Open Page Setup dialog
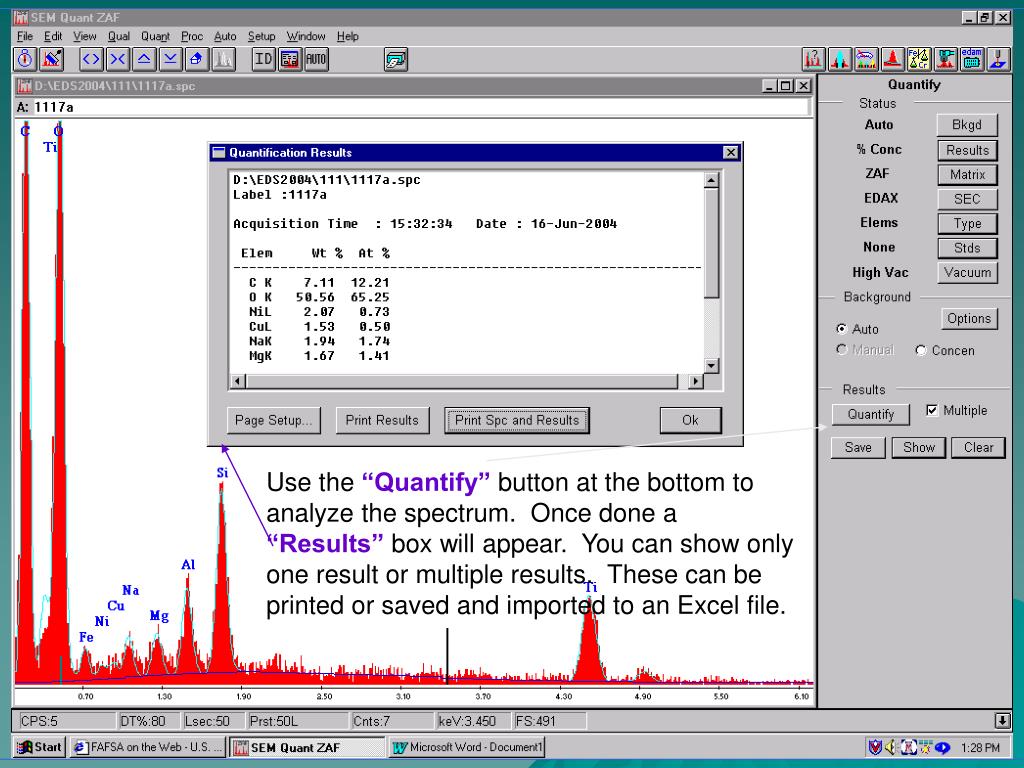1024x768 pixels. coord(274,421)
